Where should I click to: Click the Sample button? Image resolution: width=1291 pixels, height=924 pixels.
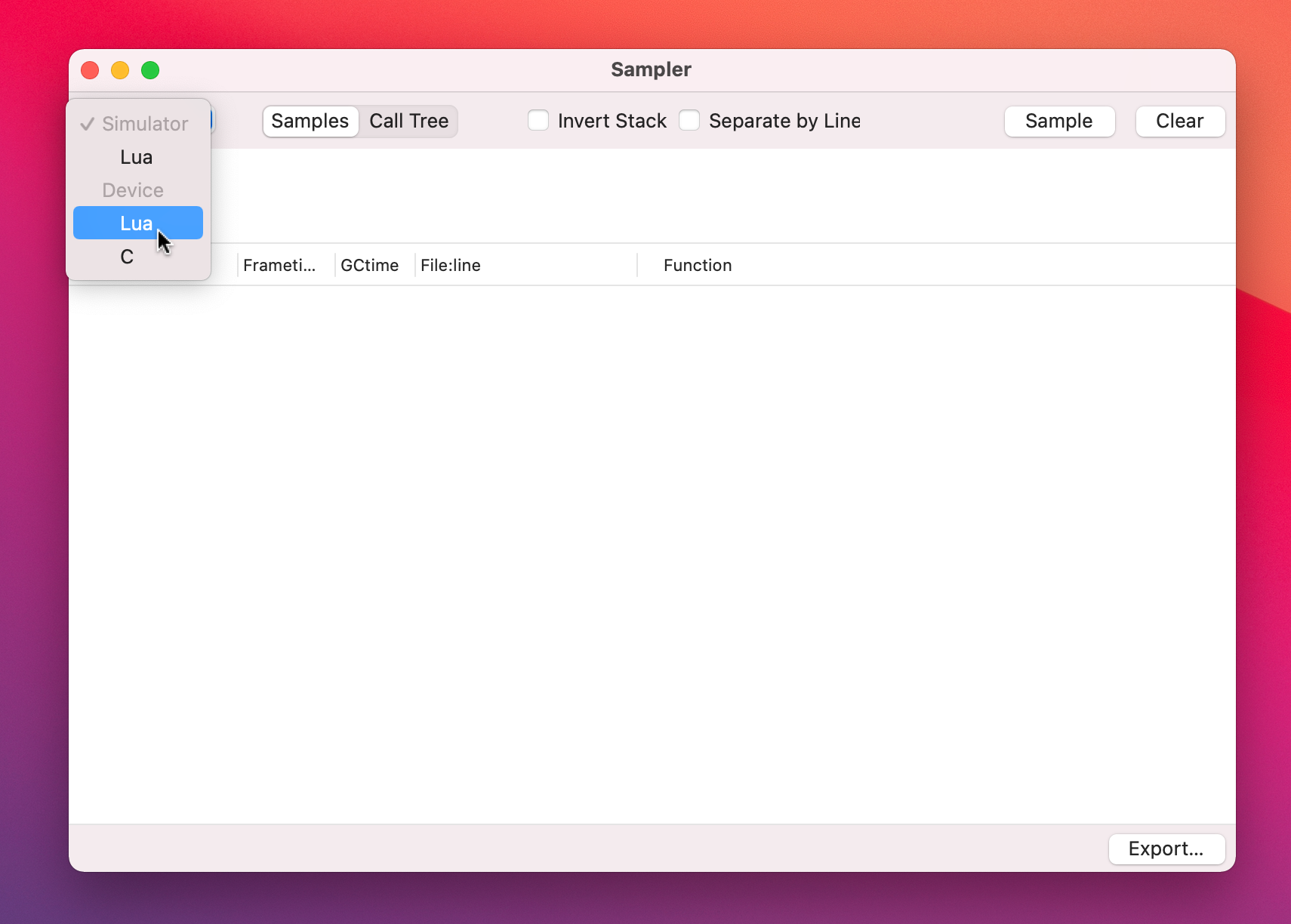pos(1059,121)
